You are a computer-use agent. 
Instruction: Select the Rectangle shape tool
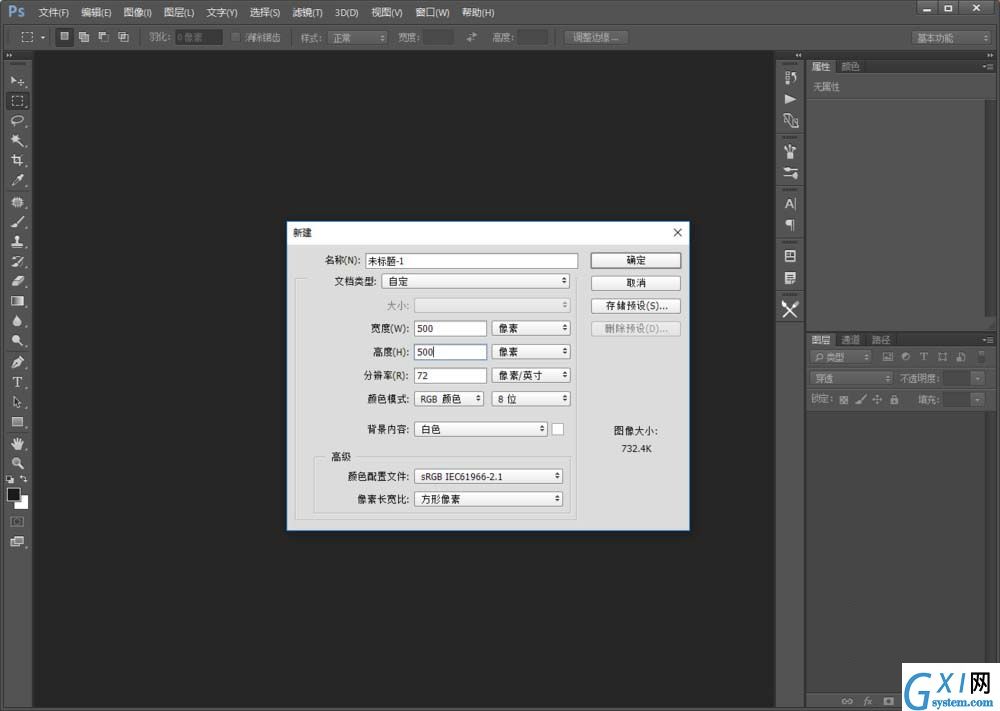tap(17, 421)
